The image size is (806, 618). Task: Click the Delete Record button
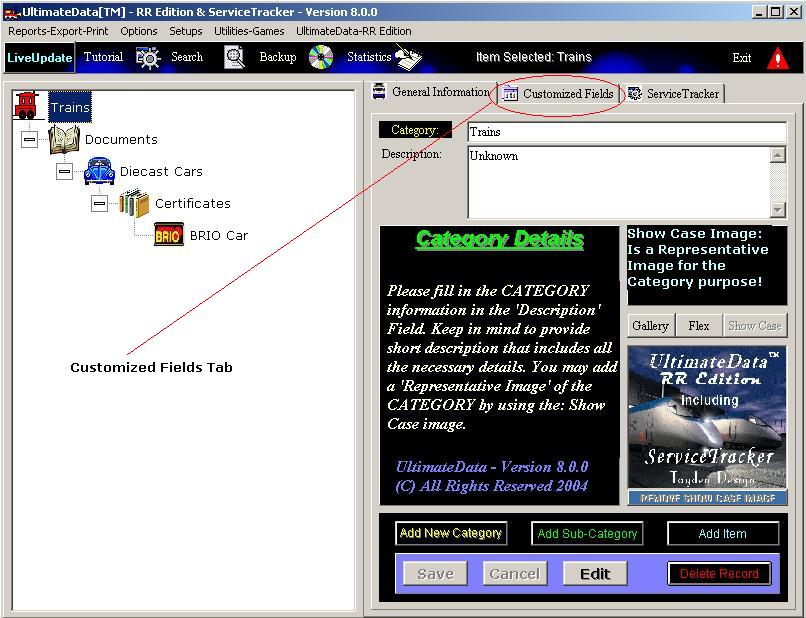(719, 574)
